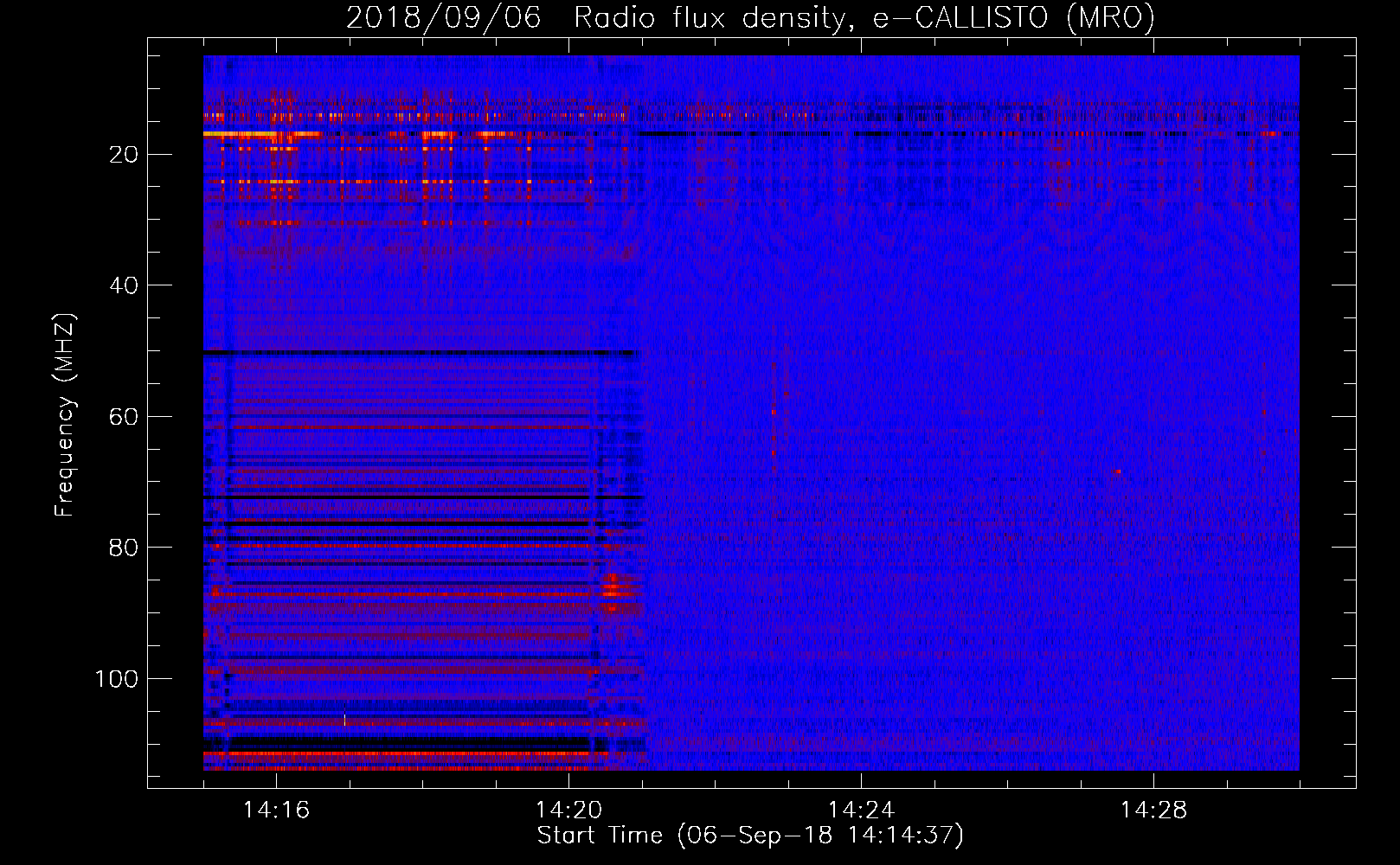
Task: Click the '100' frequency tick label
Action: pyautogui.click(x=117, y=679)
